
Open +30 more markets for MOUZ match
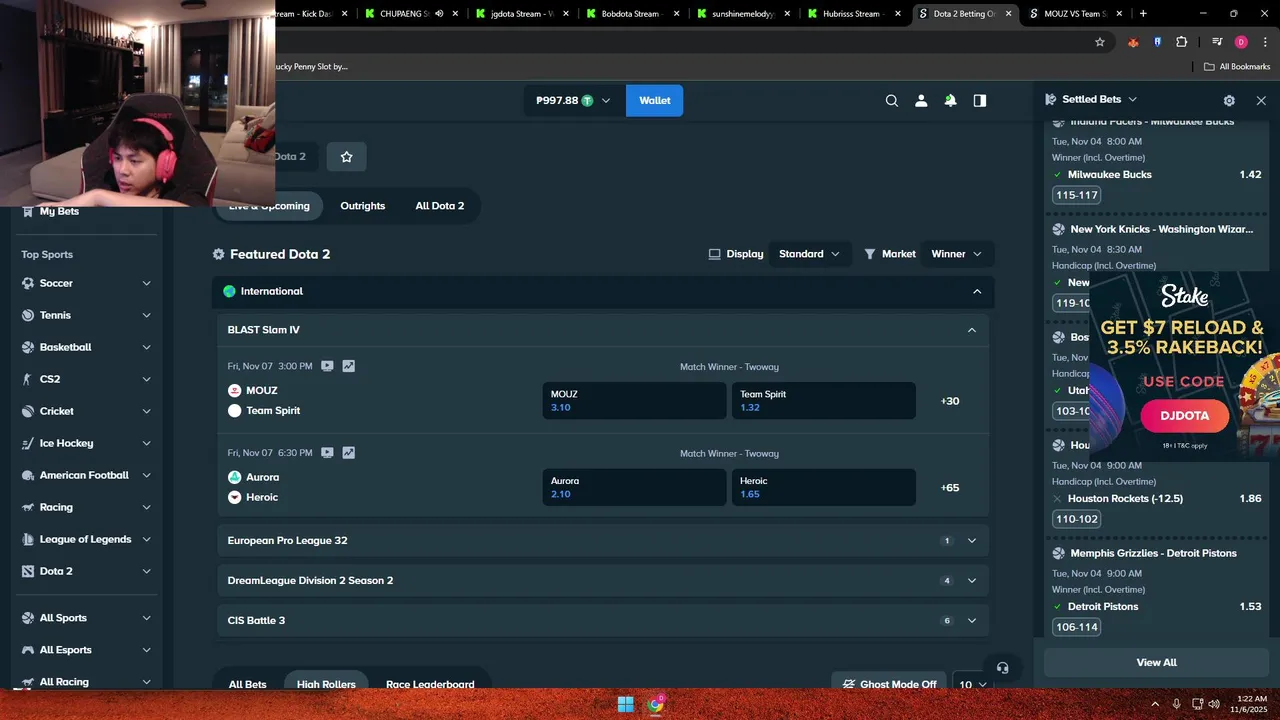pos(950,401)
